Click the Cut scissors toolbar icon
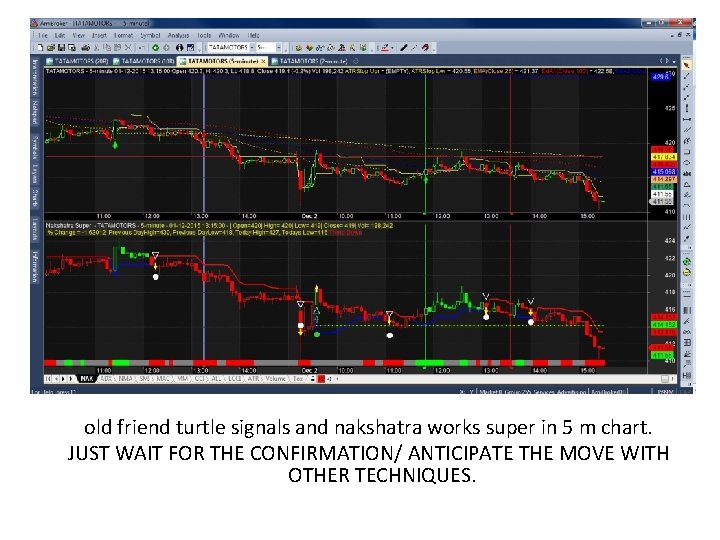 (96, 47)
